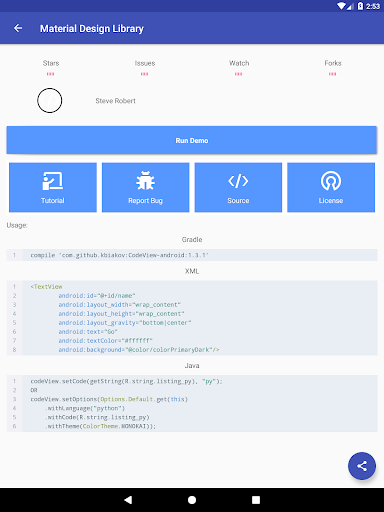Viewport: 384px width, 512px height.
Task: Select the android:id="@+id/name" line
Action: coord(97,296)
